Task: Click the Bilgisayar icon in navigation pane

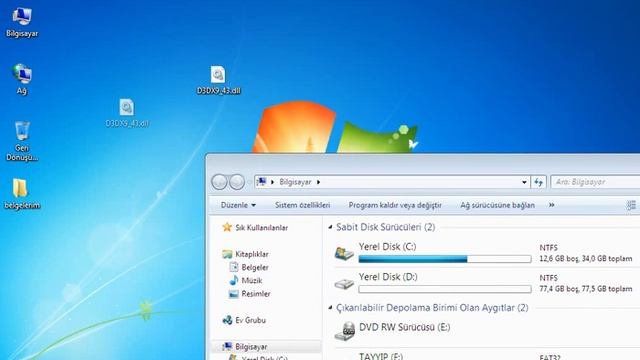Action: point(227,347)
